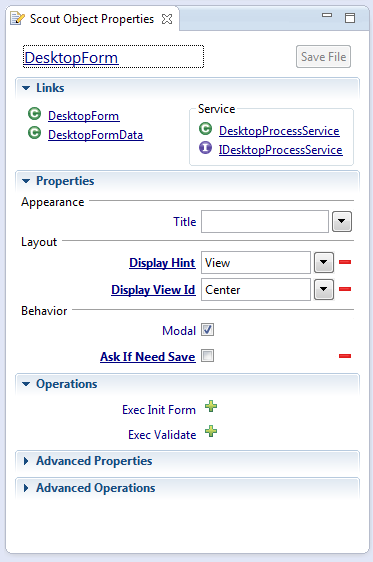Viewport: 373px width, 562px height.
Task: Click the Modal label
Action: [179, 330]
